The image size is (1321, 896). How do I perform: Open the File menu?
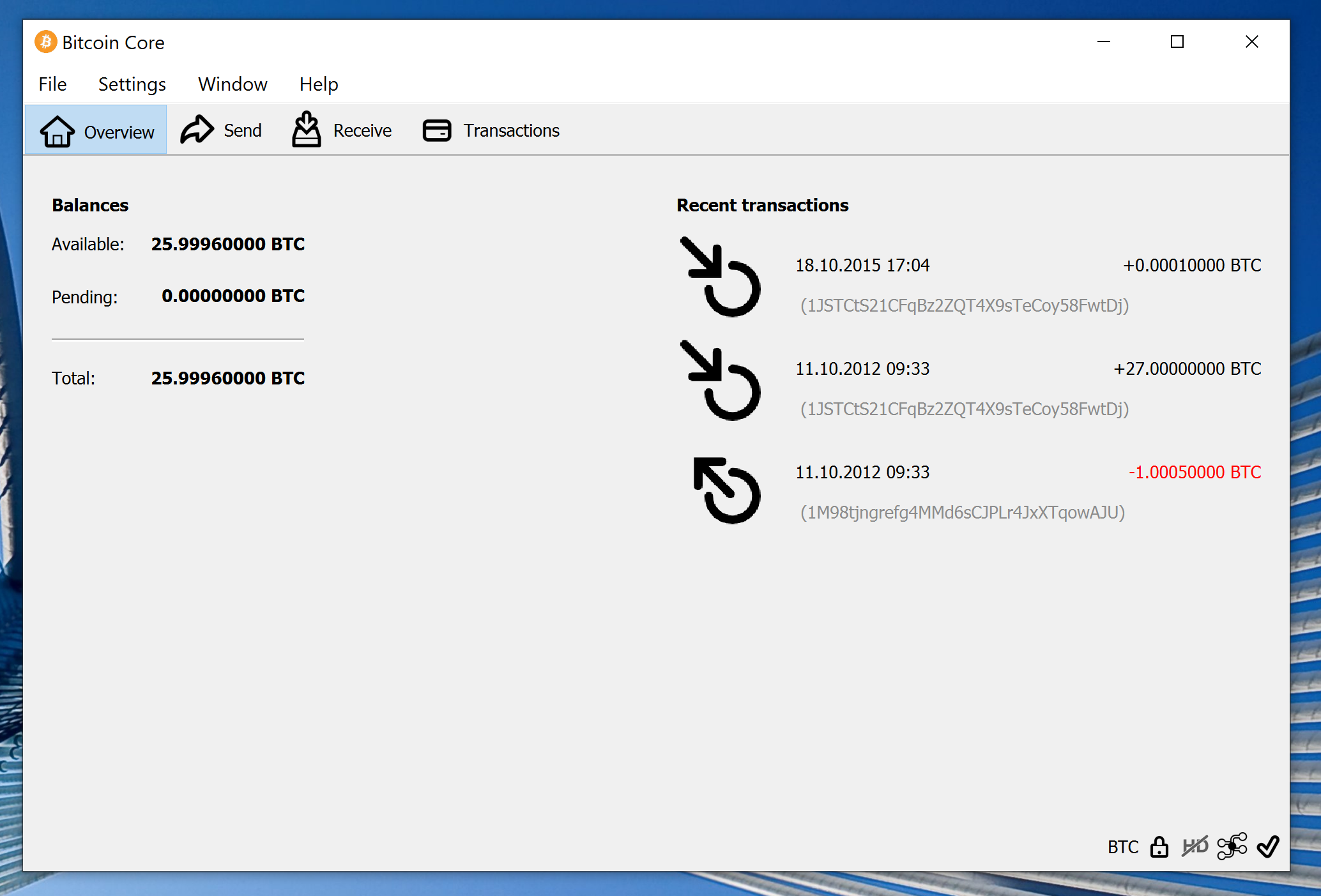pyautogui.click(x=52, y=84)
